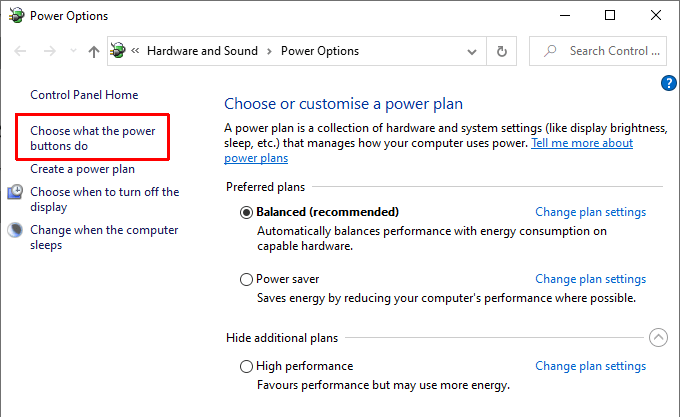The width and height of the screenshot is (680, 417).
Task: Collapse the Hide additional plans section
Action: (x=657, y=338)
